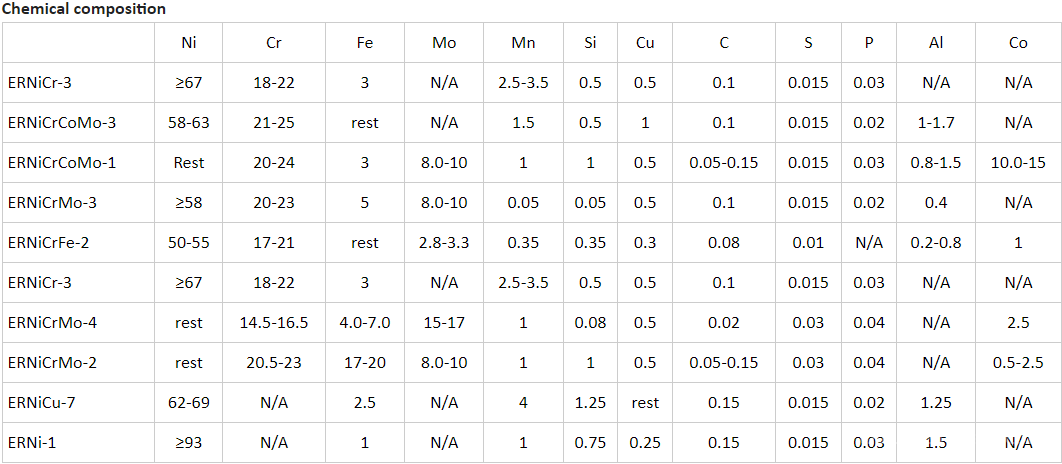Viewport: 1062px width, 464px height.
Task: Click the 10.0-15 Co value cell
Action: (x=1017, y=163)
